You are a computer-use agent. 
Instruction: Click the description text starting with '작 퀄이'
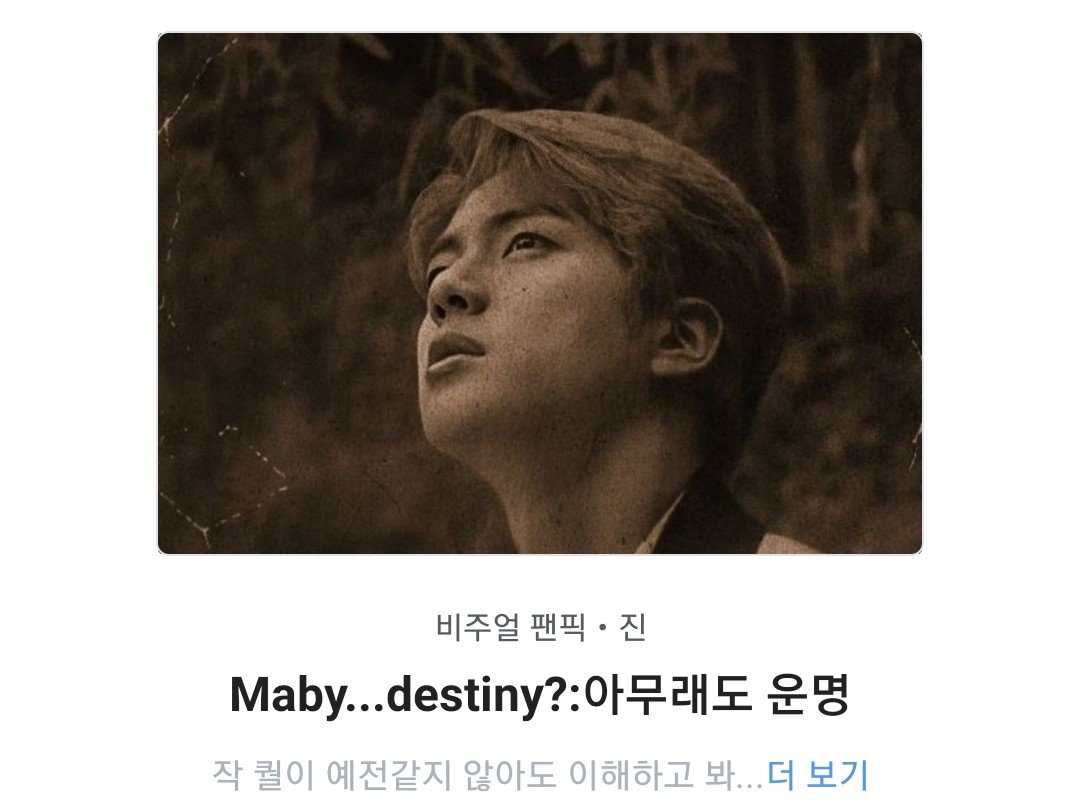[488, 774]
